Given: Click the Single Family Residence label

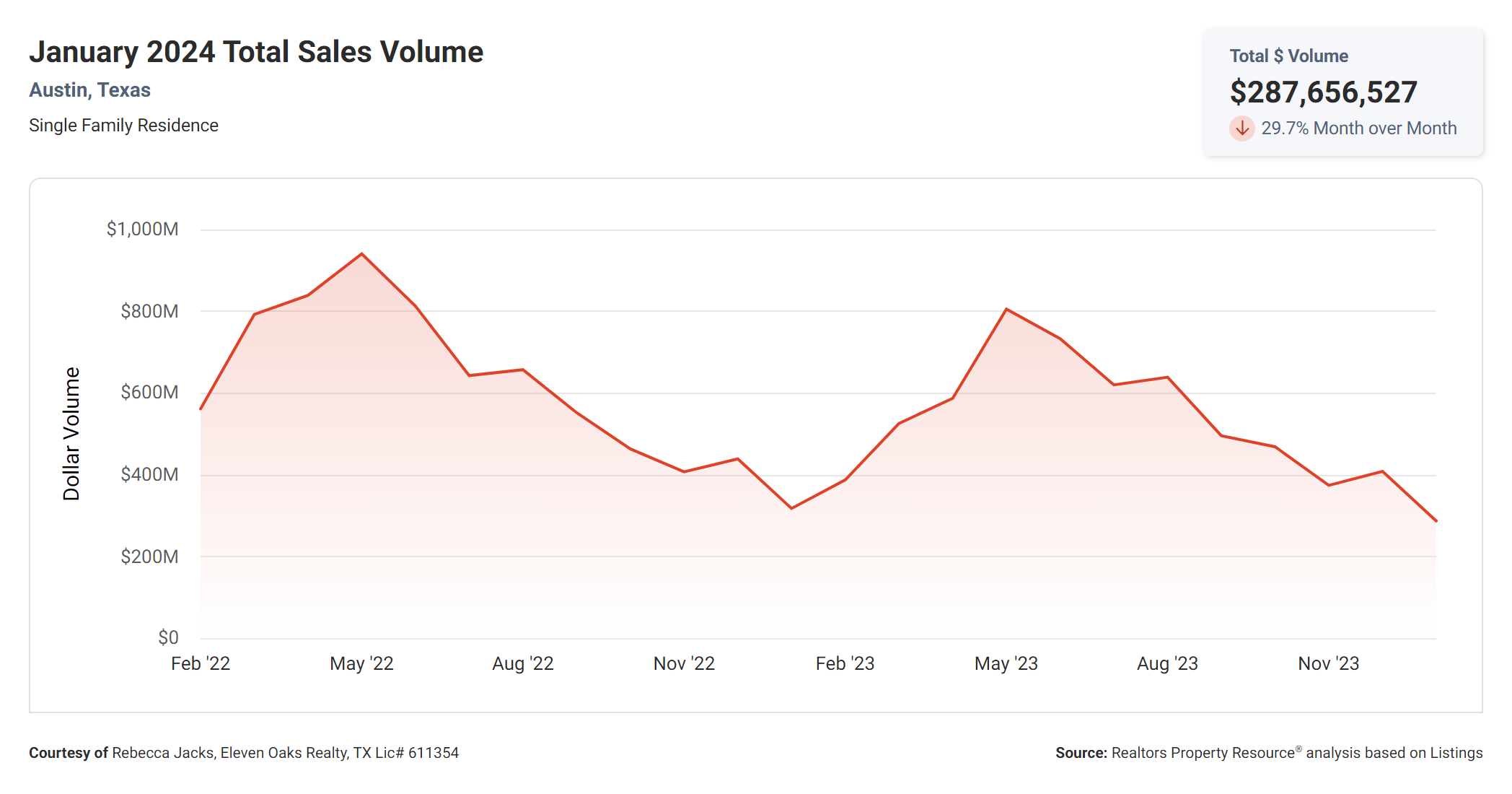Looking at the screenshot, I should [x=123, y=126].
